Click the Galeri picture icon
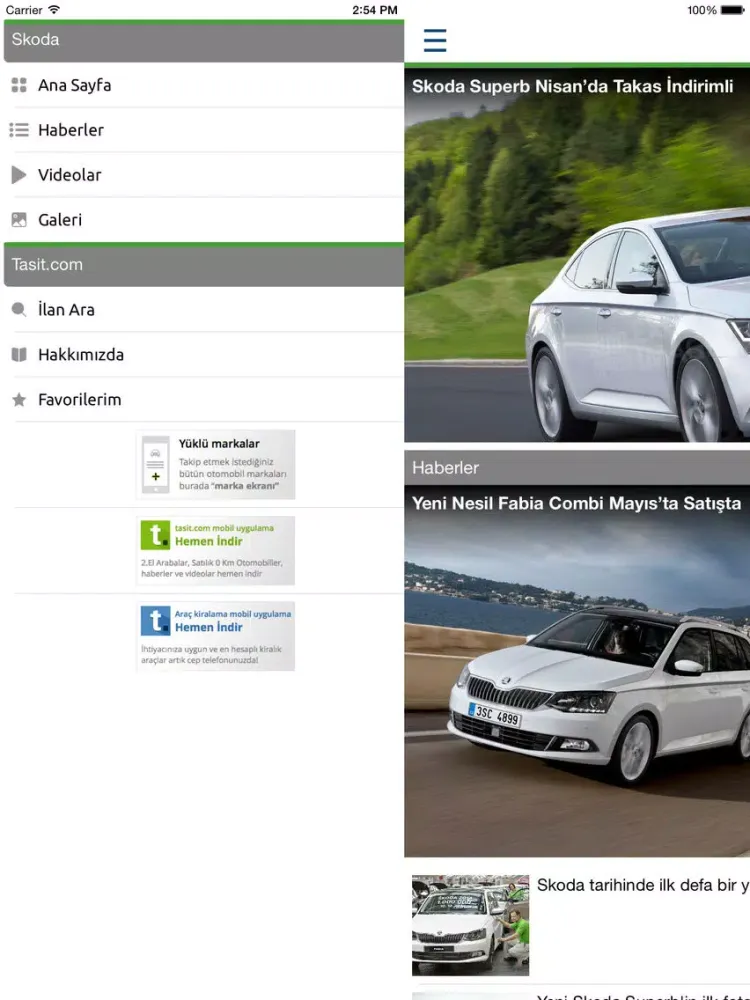 coord(19,220)
